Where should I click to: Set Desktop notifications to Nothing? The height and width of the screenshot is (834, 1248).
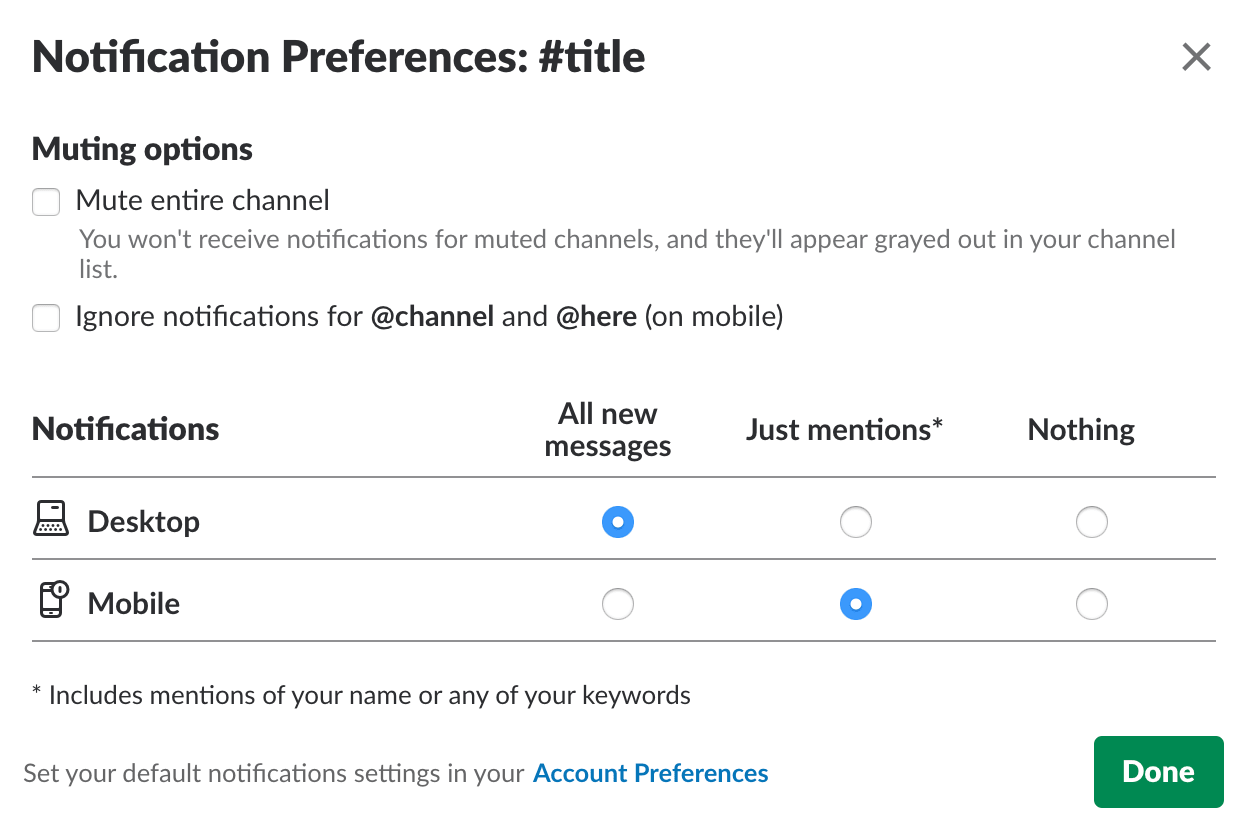[x=1091, y=522]
